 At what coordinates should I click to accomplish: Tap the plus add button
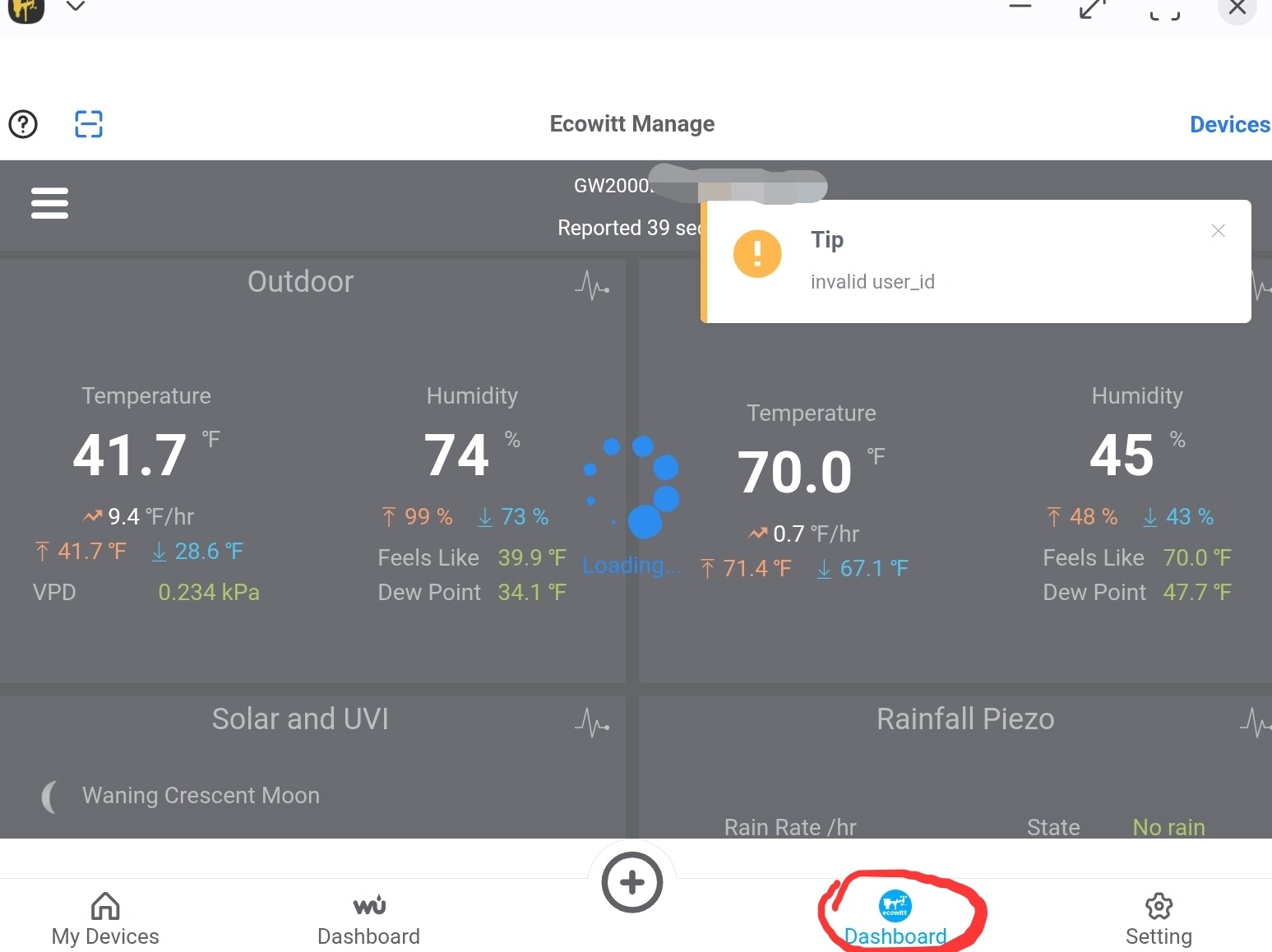(631, 883)
